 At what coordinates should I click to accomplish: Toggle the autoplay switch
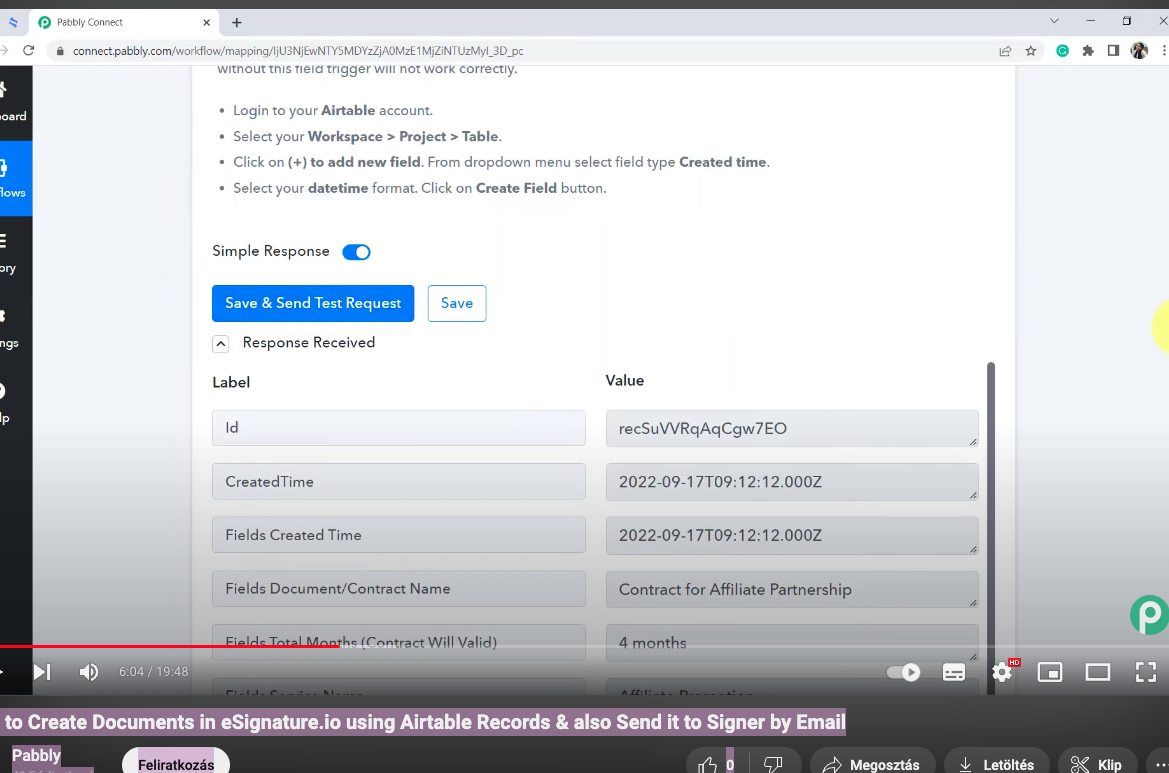[904, 672]
